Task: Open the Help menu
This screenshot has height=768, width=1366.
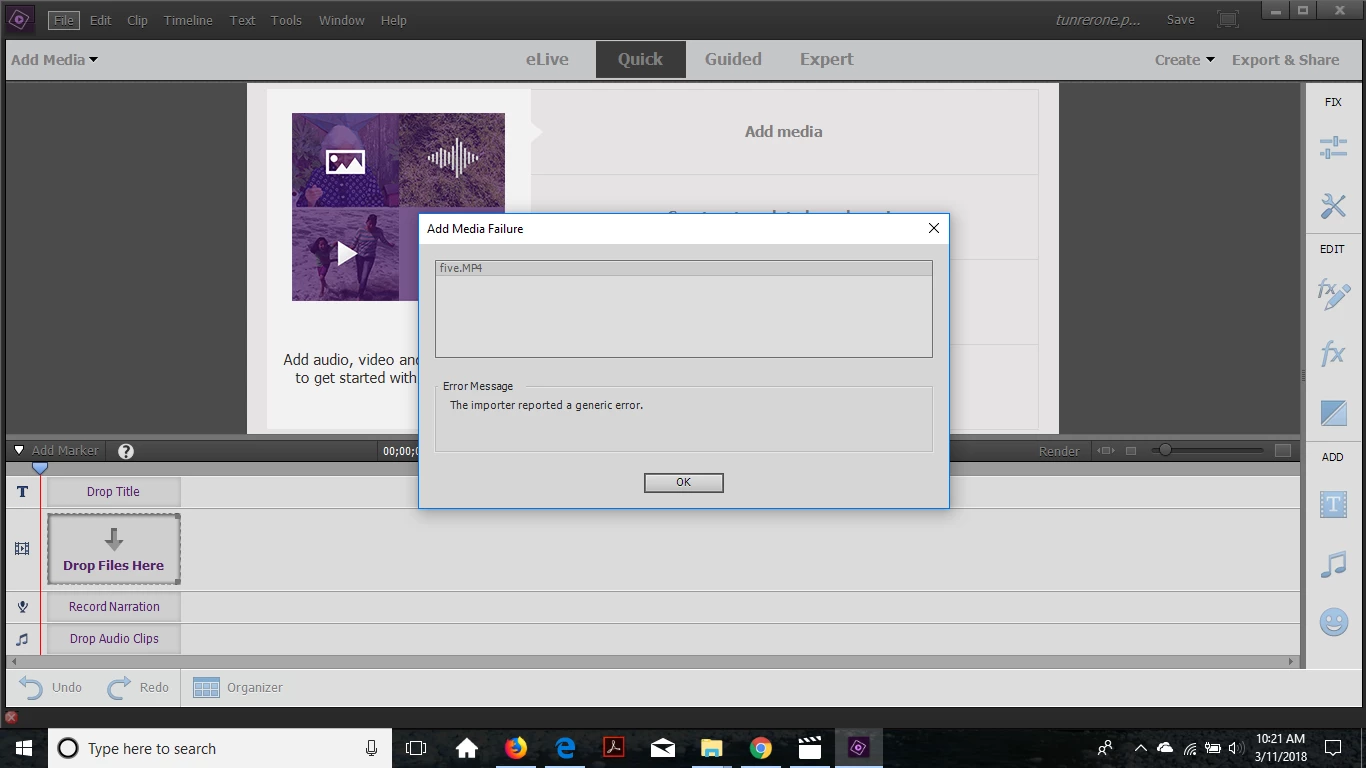Action: [393, 20]
